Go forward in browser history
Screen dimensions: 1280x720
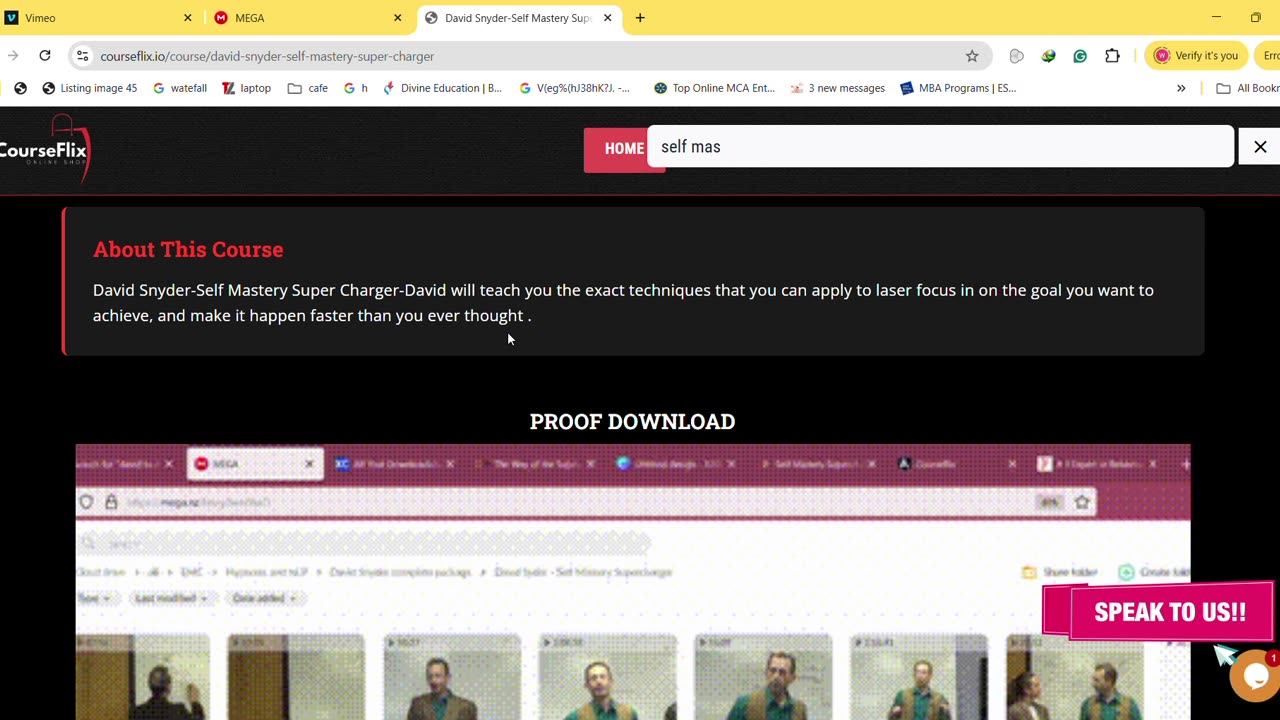coord(13,56)
